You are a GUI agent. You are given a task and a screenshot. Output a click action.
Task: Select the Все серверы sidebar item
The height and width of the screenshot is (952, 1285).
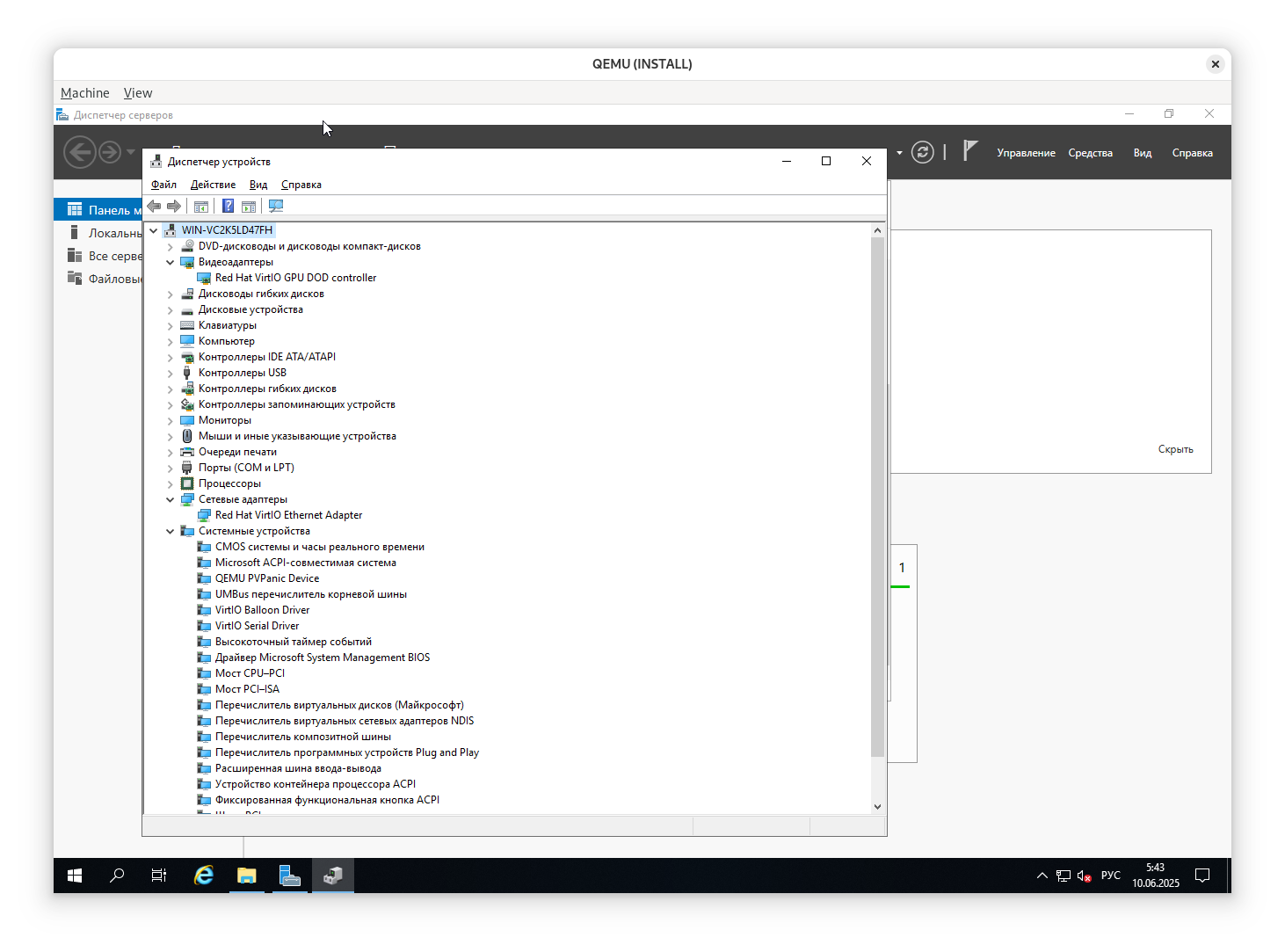click(98, 256)
